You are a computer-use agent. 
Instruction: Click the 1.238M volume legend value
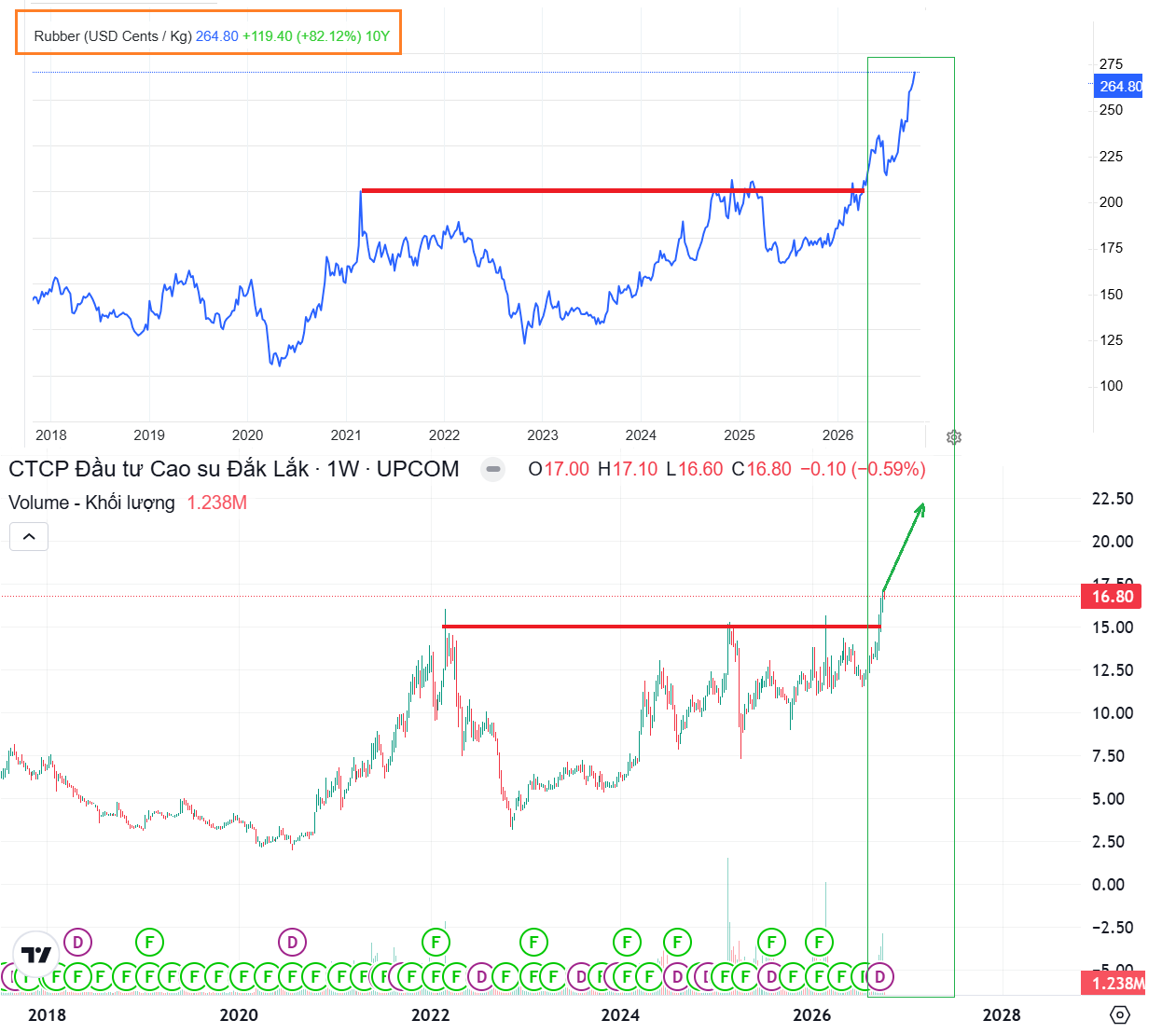click(216, 503)
